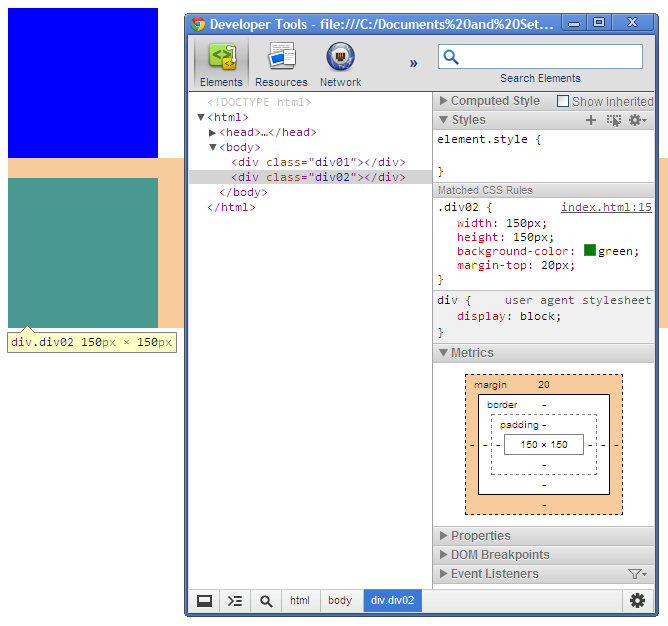Image resolution: width=668 pixels, height=626 pixels.
Task: Expand the head tree node
Action: click(212, 133)
